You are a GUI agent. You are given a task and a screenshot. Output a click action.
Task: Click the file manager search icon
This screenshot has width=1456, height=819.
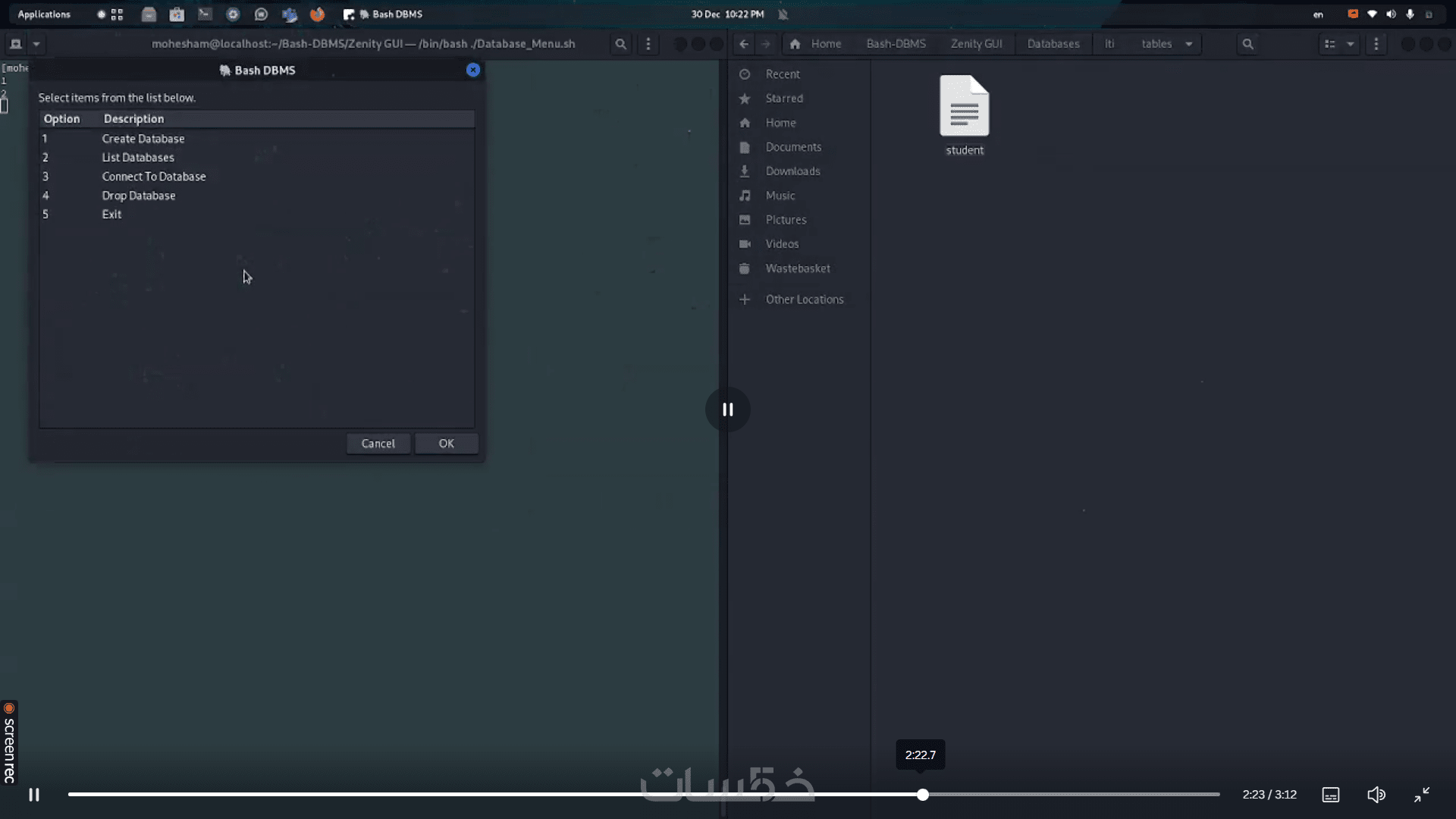pos(1247,44)
